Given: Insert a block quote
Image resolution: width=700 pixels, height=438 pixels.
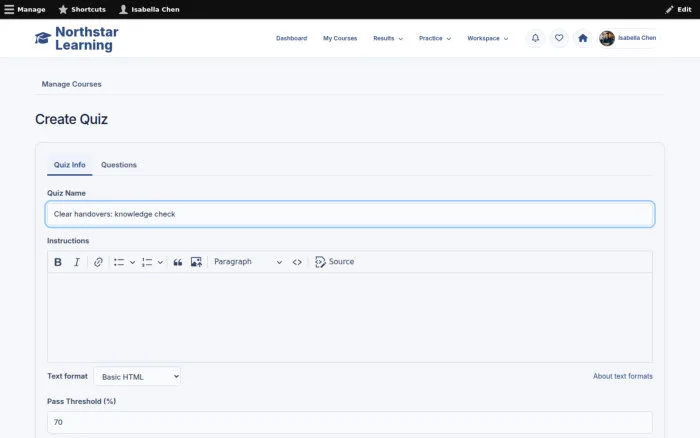Looking at the screenshot, I should (x=178, y=262).
